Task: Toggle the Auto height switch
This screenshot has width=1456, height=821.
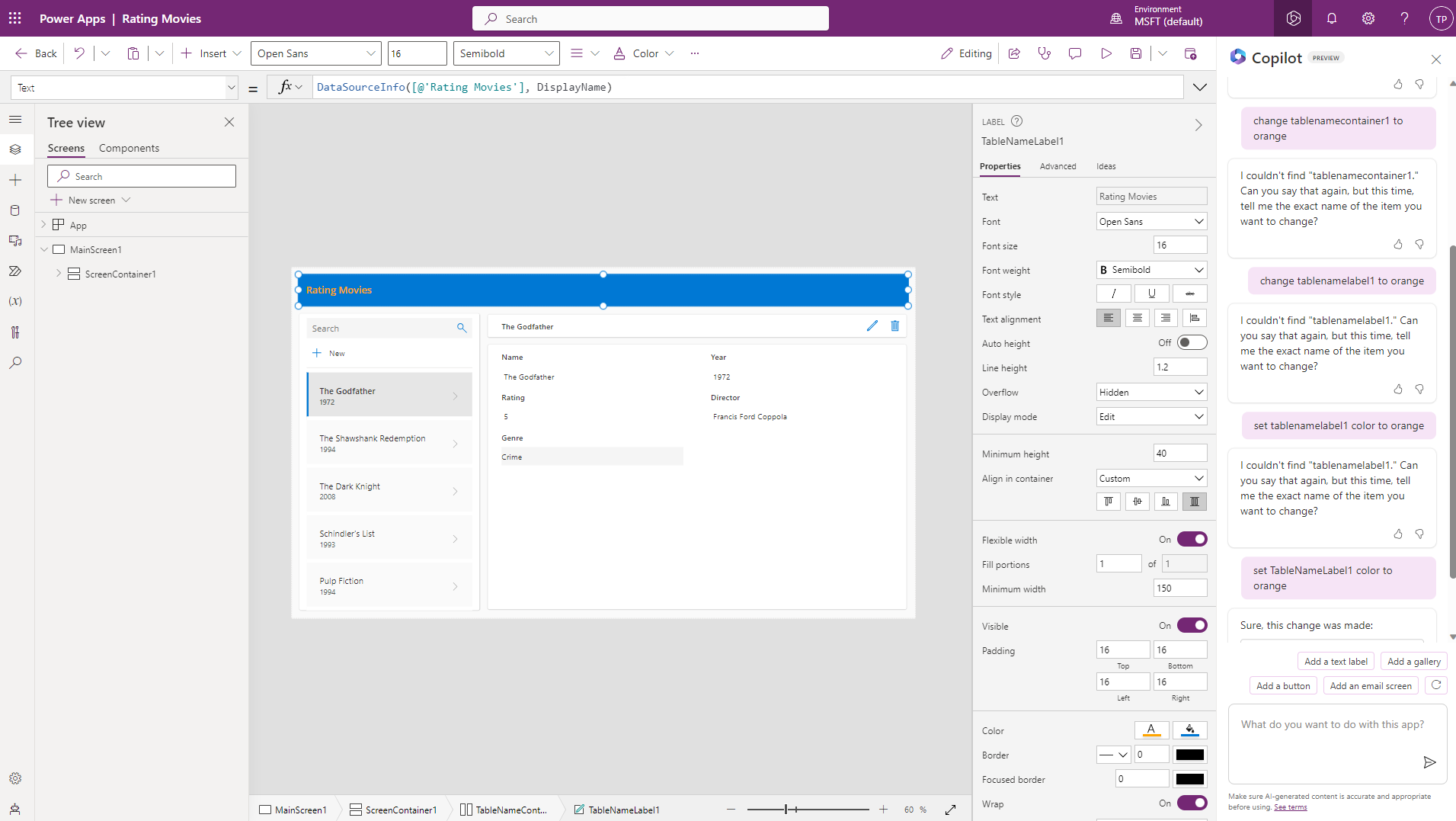Action: [1192, 343]
